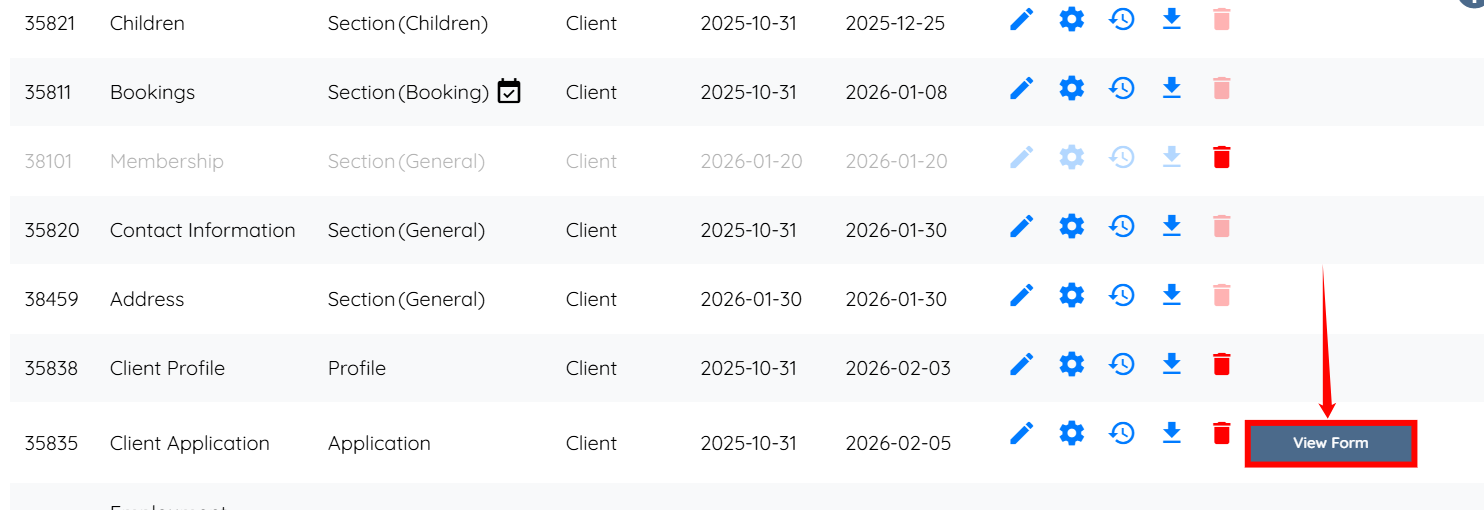Edit the Contact Information form
This screenshot has width=1484, height=510.
click(1021, 226)
